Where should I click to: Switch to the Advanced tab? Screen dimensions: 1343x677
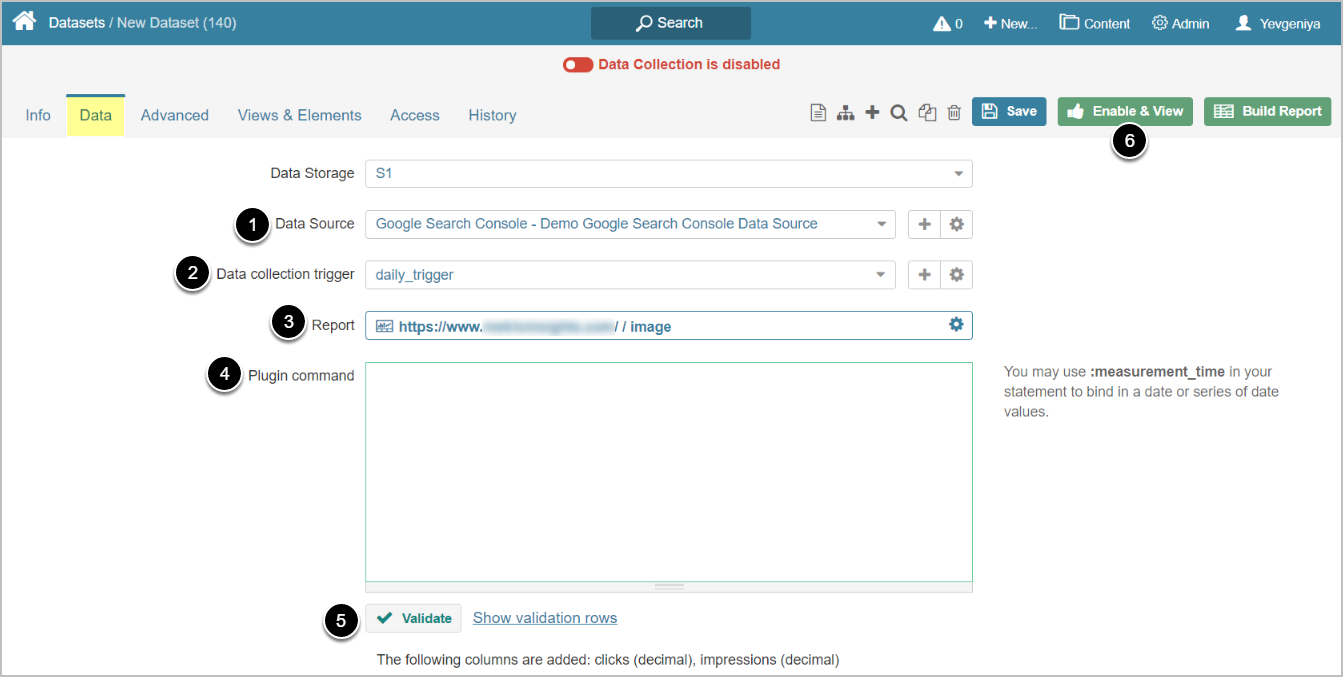[x=174, y=115]
